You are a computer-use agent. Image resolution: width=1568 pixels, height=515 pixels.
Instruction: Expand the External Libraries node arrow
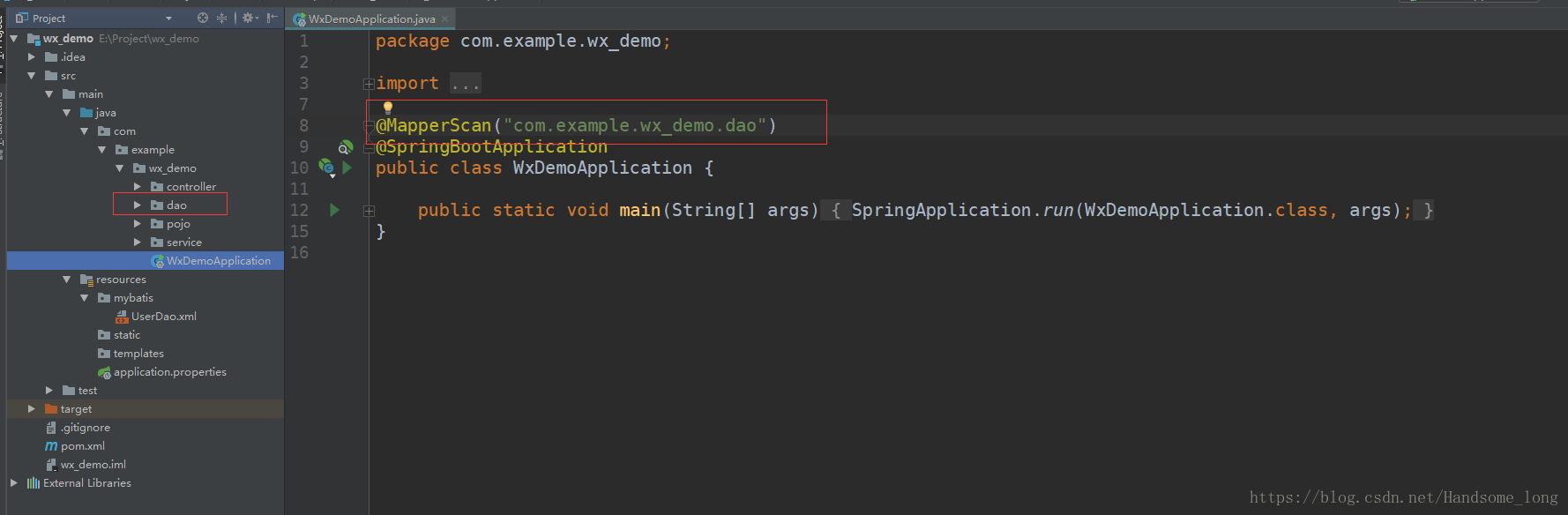point(14,483)
